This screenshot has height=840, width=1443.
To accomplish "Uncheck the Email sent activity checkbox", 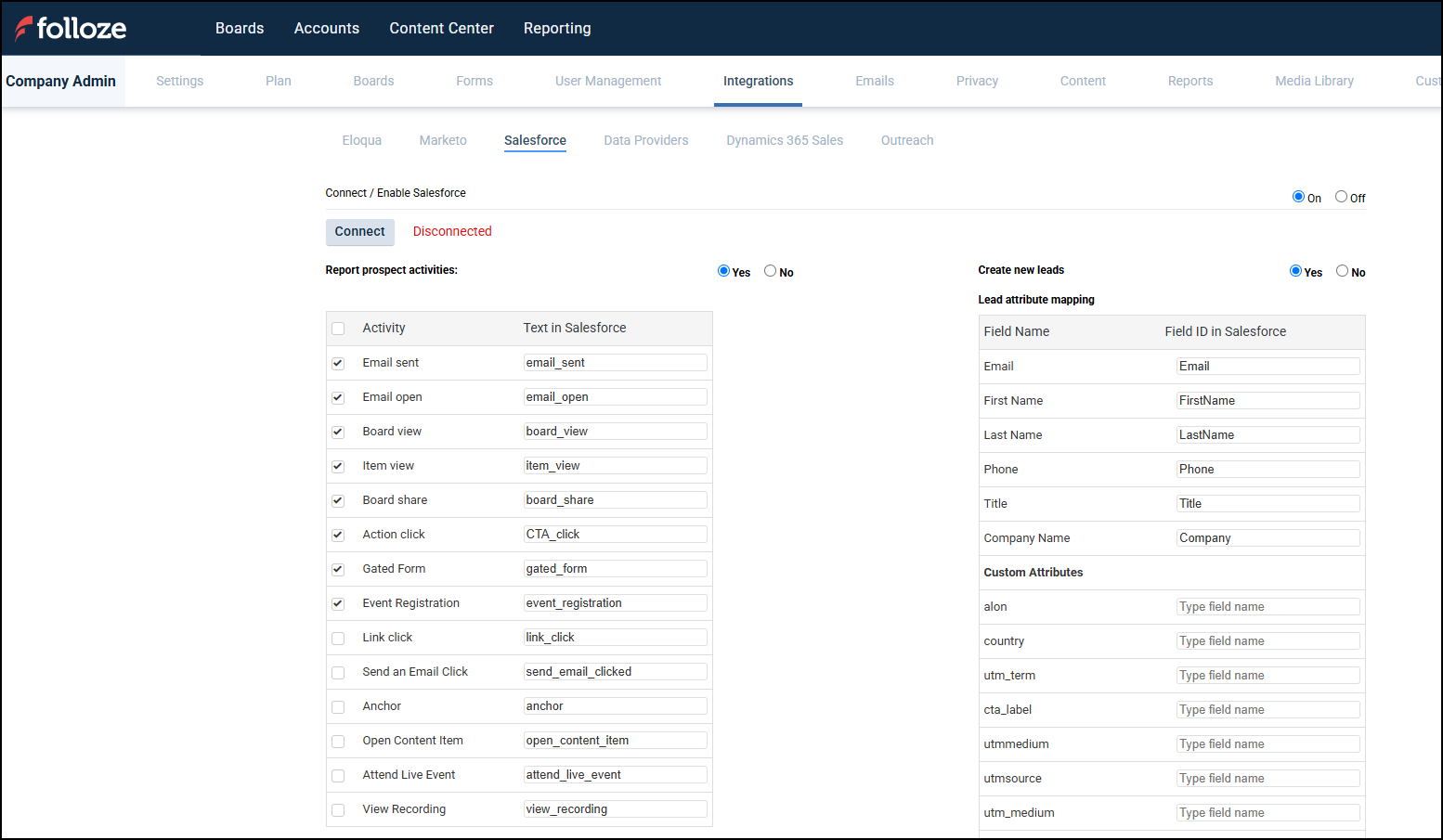I will (338, 363).
